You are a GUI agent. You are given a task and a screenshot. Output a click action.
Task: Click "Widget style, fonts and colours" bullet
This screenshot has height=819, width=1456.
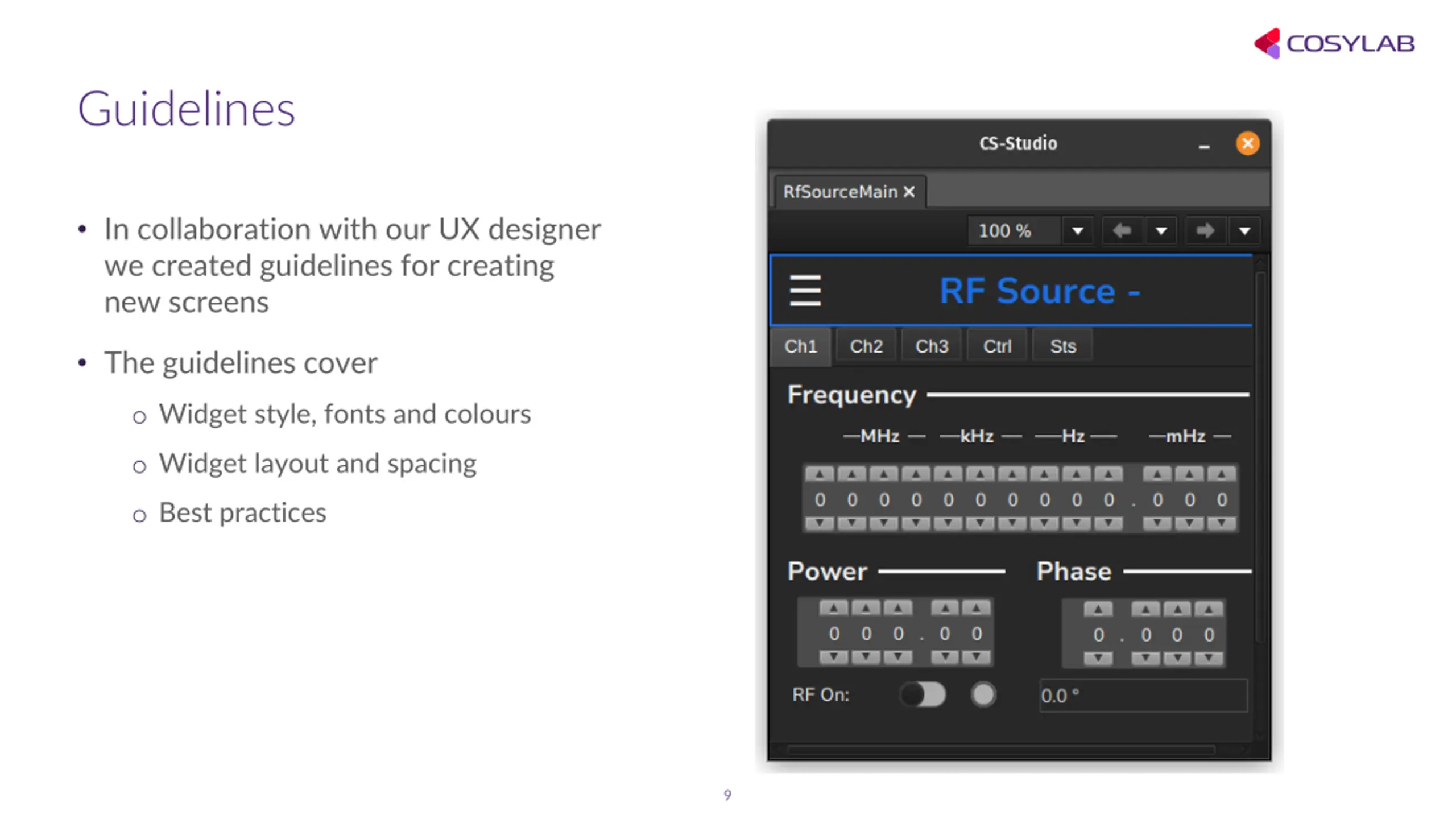(345, 414)
